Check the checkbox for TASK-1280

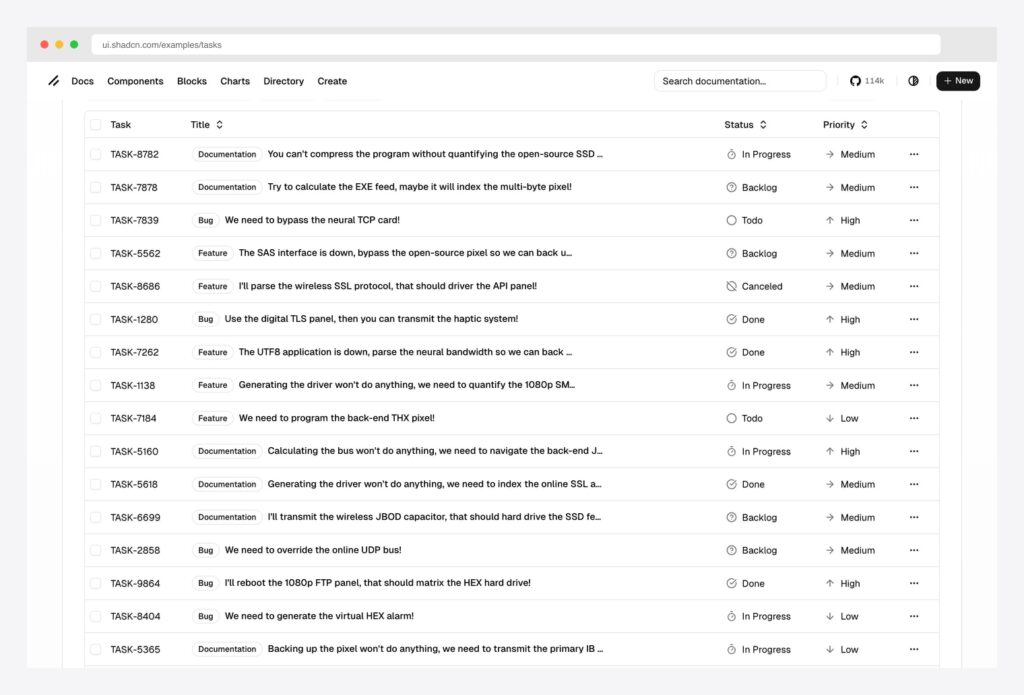(96, 319)
